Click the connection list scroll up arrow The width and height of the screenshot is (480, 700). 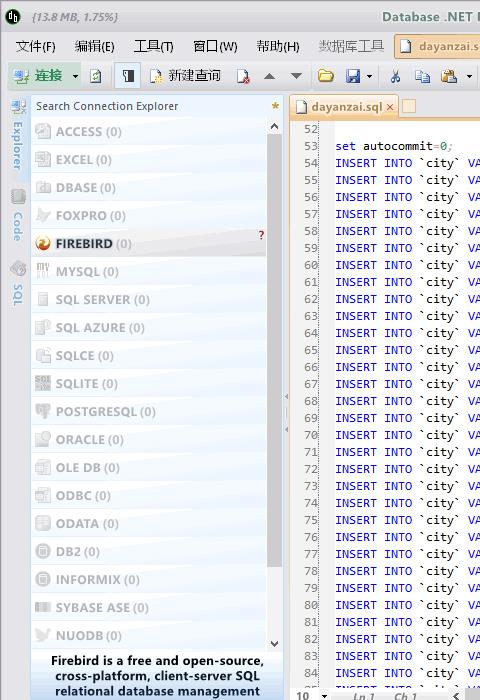pos(275,127)
